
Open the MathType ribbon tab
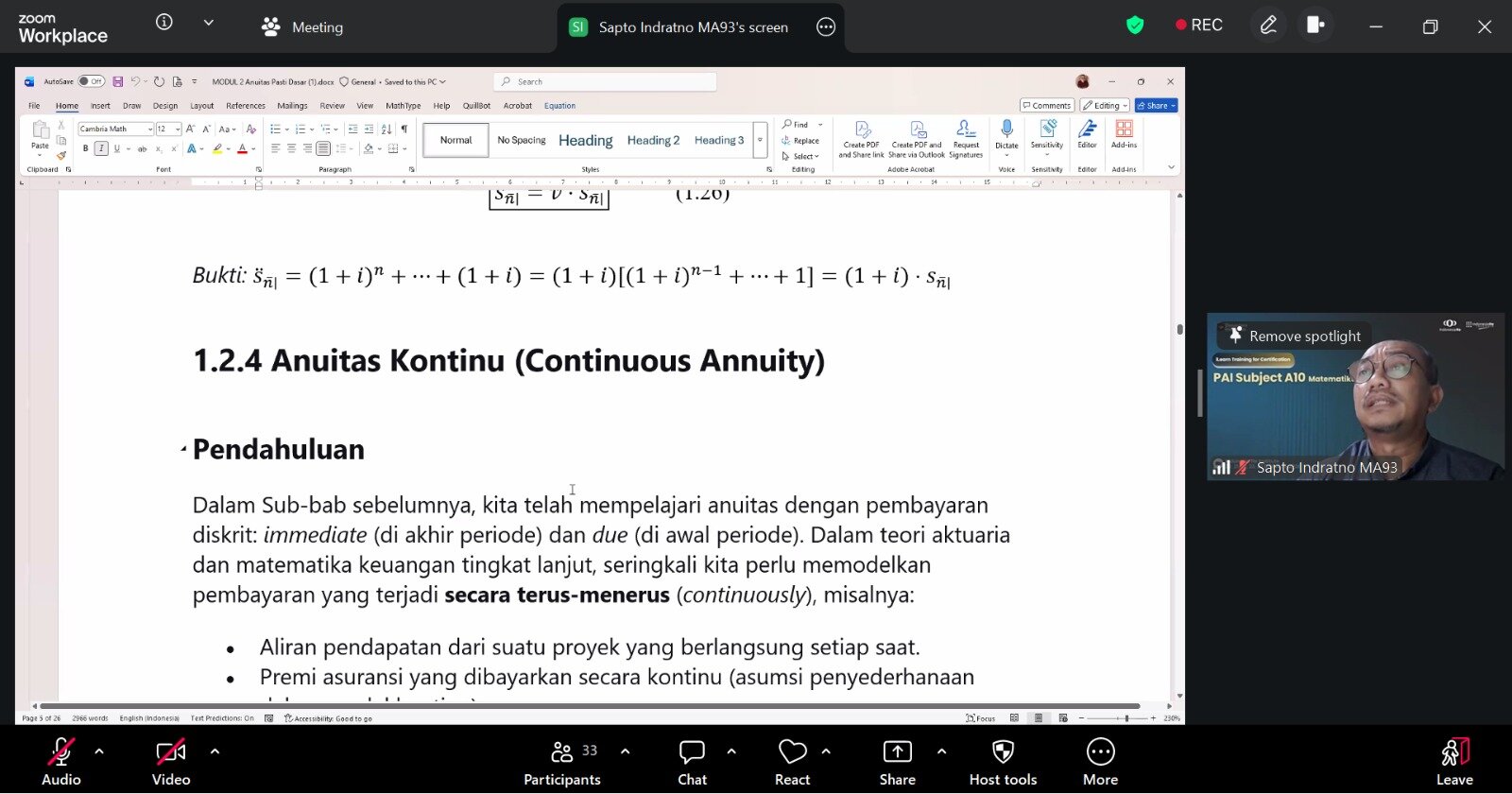point(404,106)
